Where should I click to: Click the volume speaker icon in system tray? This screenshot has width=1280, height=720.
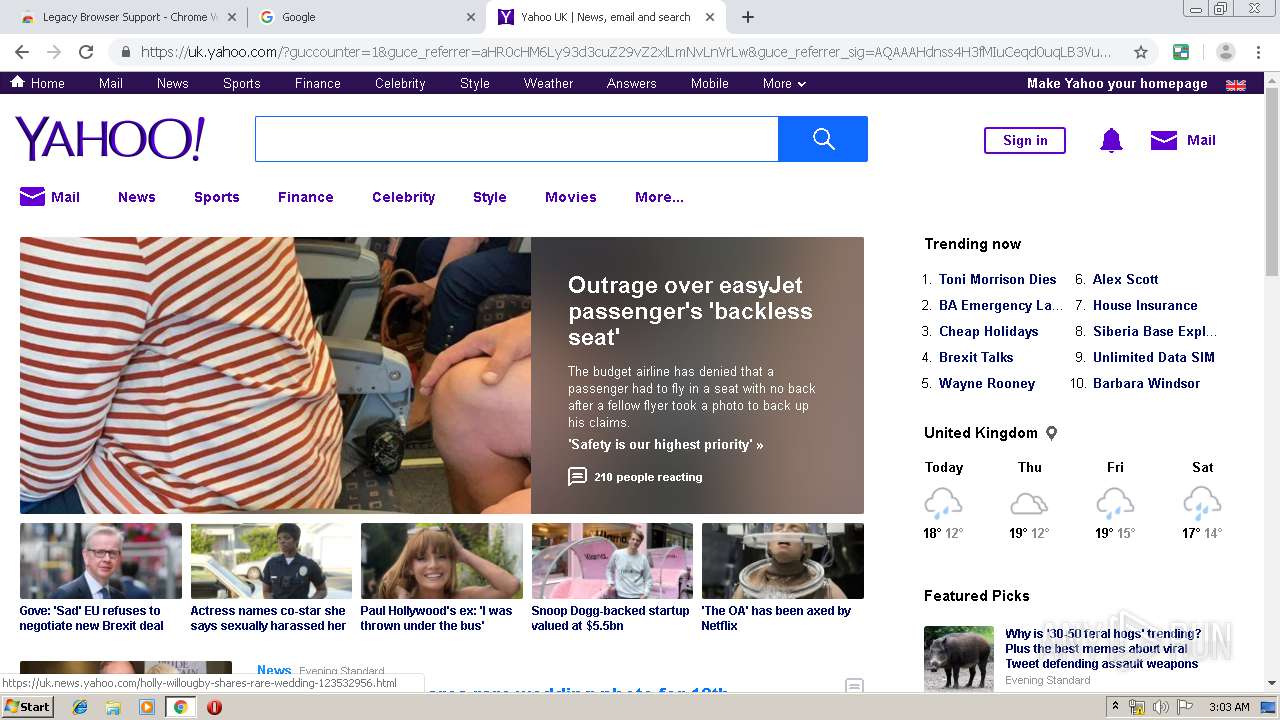coord(1161,707)
